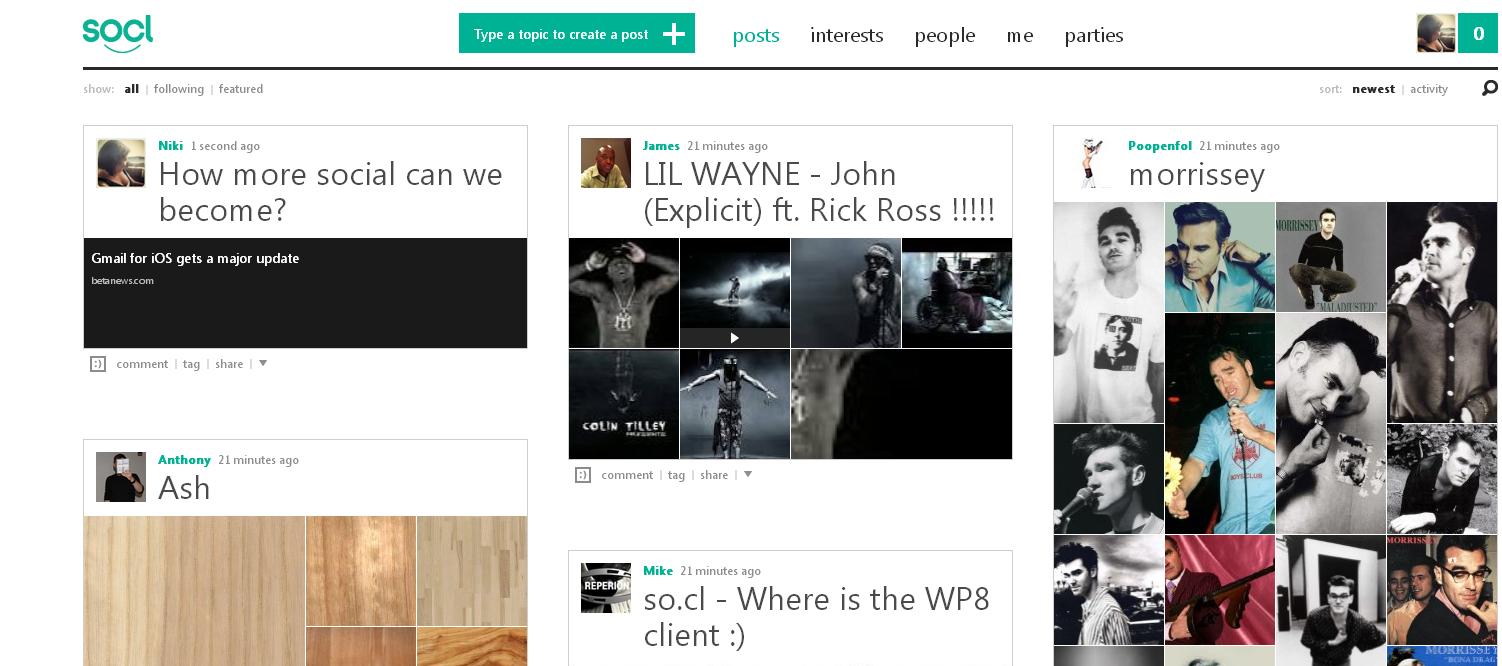This screenshot has height=666, width=1502.
Task: Show featured posts
Action: [x=241, y=89]
